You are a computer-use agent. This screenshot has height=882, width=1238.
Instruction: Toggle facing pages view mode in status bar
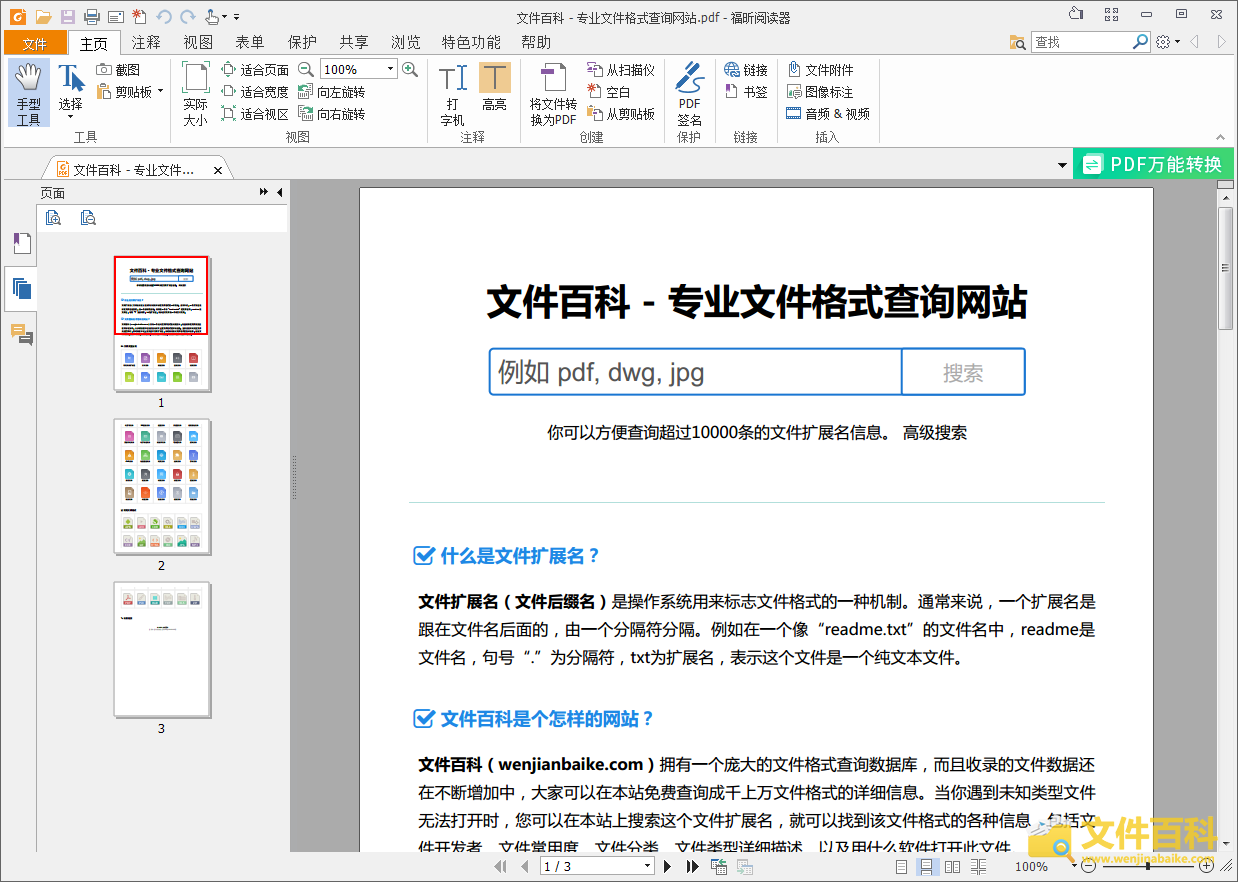[x=952, y=867]
